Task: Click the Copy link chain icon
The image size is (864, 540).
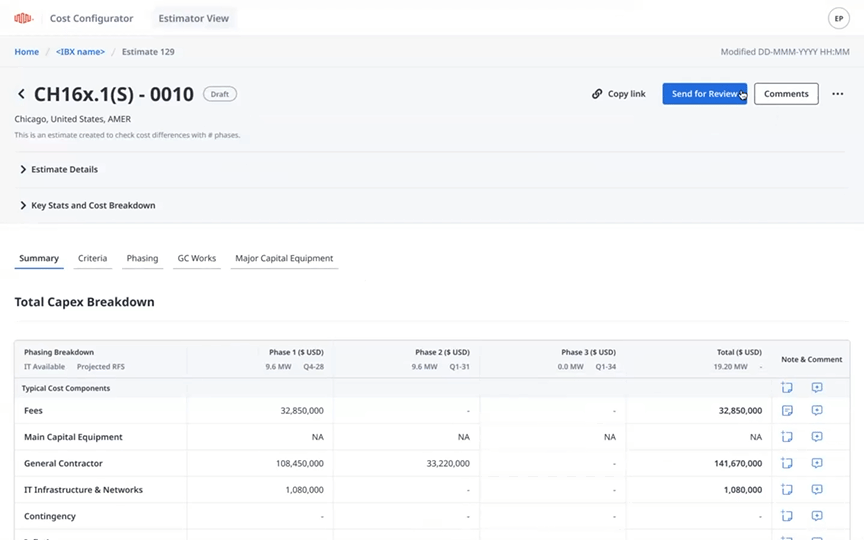Action: 597,94
